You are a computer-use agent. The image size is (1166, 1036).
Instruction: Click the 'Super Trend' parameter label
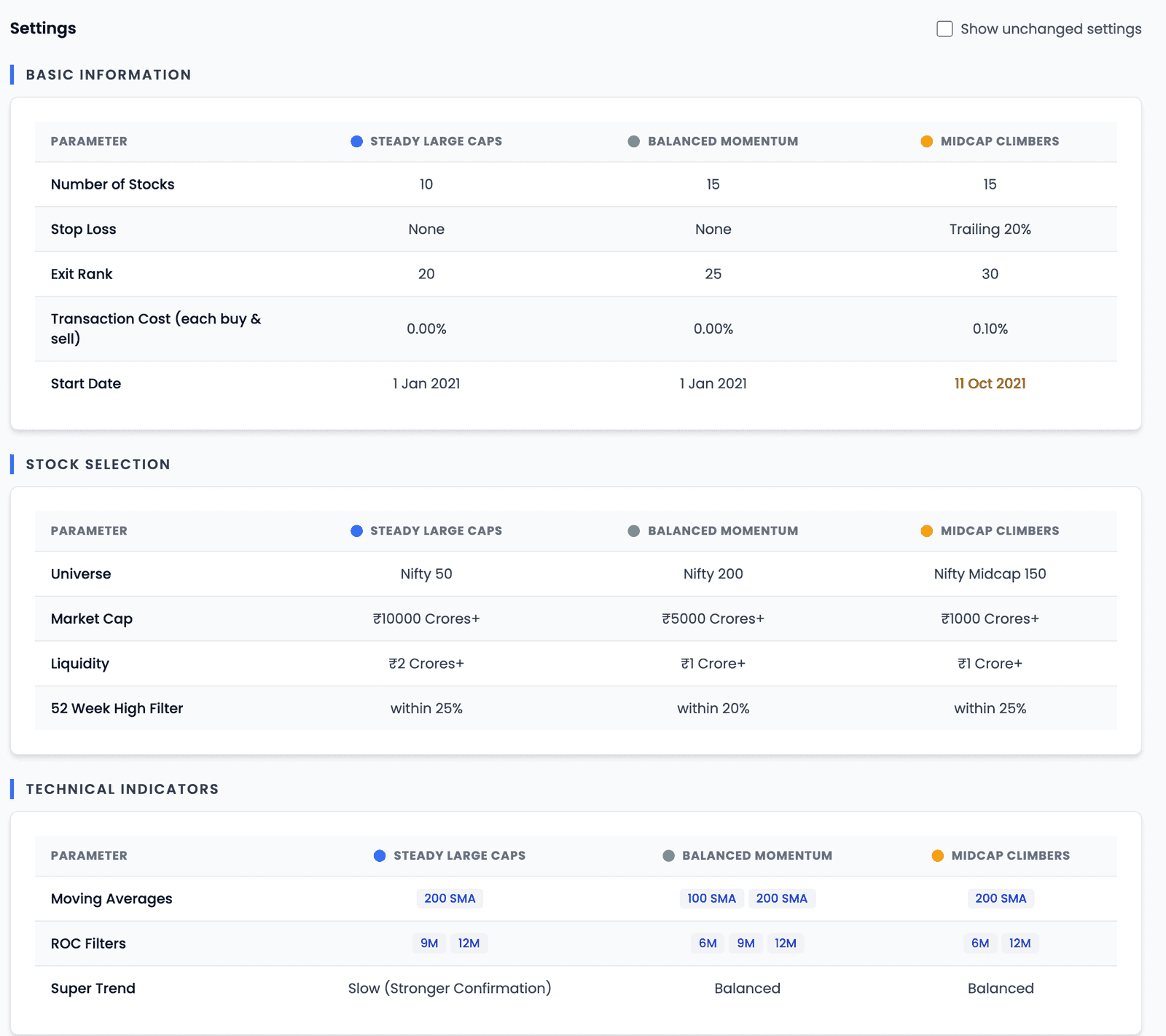(x=93, y=989)
